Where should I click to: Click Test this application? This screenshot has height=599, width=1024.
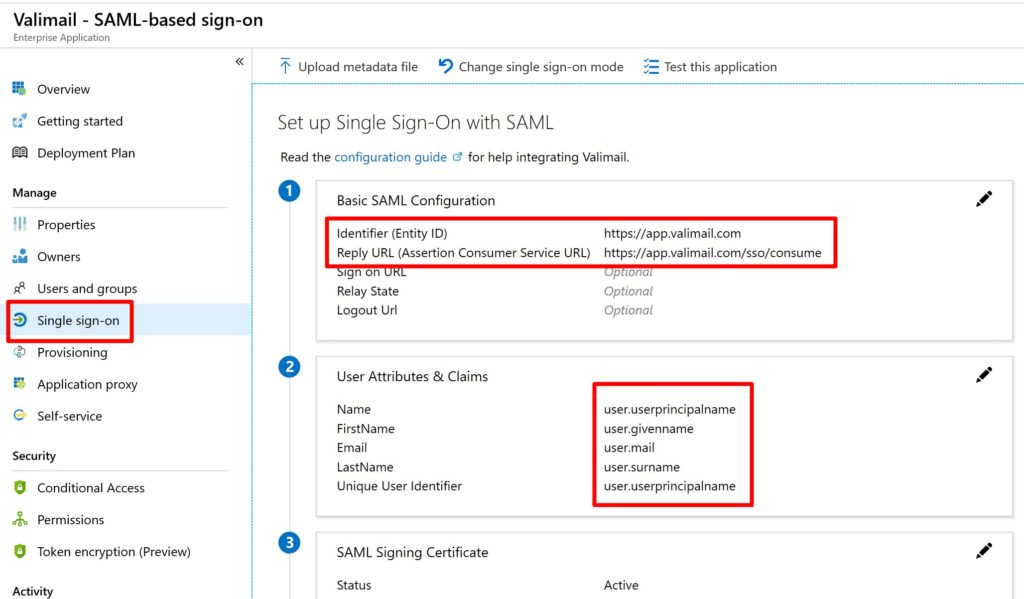[710, 67]
